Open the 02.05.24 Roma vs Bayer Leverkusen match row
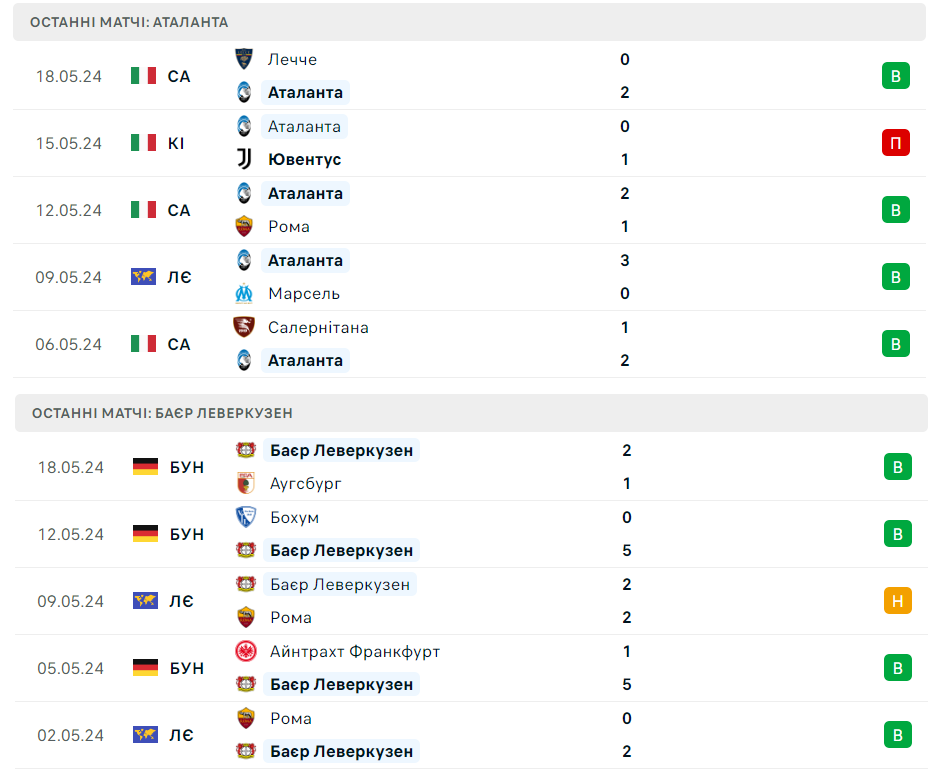Screen dimensions: 941x772 pyautogui.click(x=471, y=735)
